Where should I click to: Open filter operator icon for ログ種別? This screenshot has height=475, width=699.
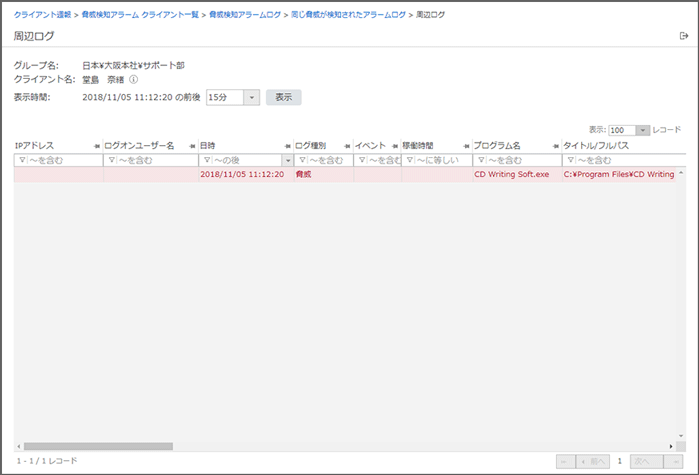[302, 160]
